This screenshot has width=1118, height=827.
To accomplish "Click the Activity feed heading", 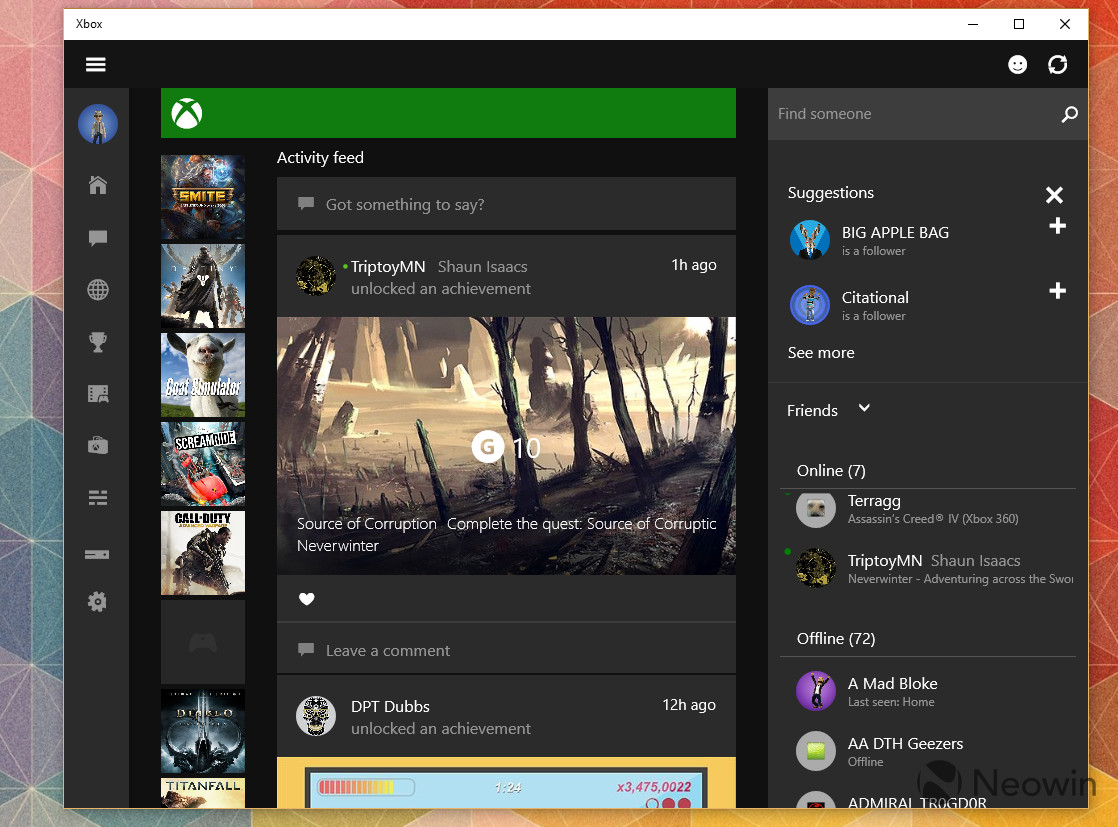I will pos(320,158).
